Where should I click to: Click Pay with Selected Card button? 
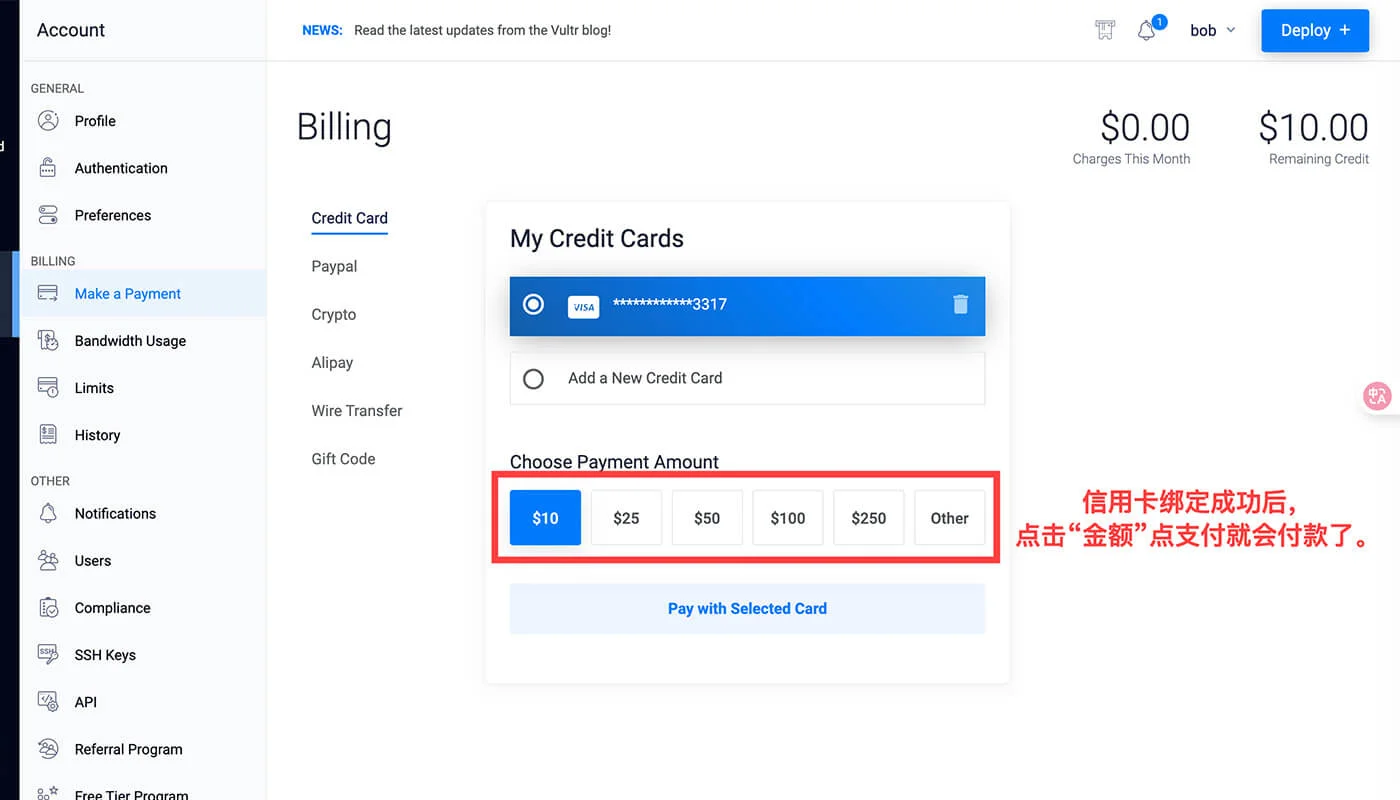tap(747, 609)
